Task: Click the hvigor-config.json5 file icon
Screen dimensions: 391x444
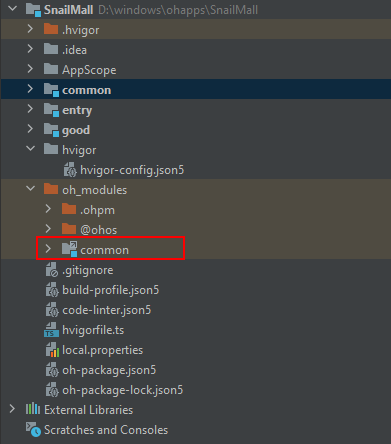Action: coord(70,170)
